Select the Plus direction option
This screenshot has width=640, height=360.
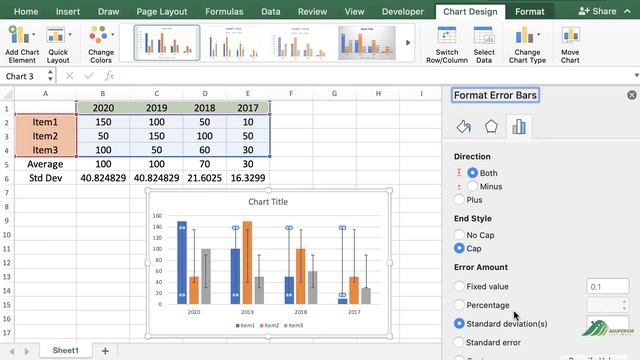point(459,200)
